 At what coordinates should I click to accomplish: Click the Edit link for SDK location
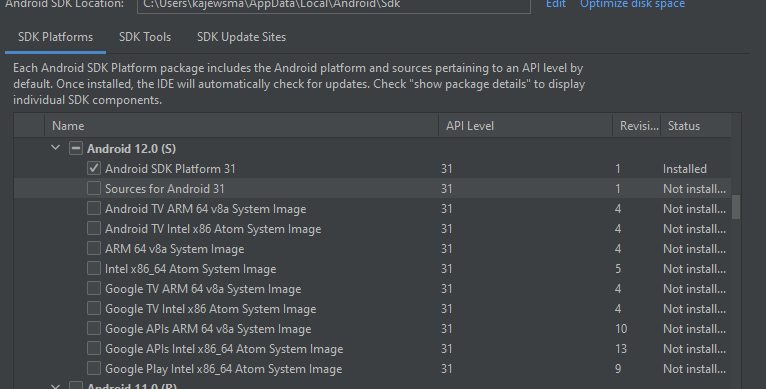[x=556, y=4]
